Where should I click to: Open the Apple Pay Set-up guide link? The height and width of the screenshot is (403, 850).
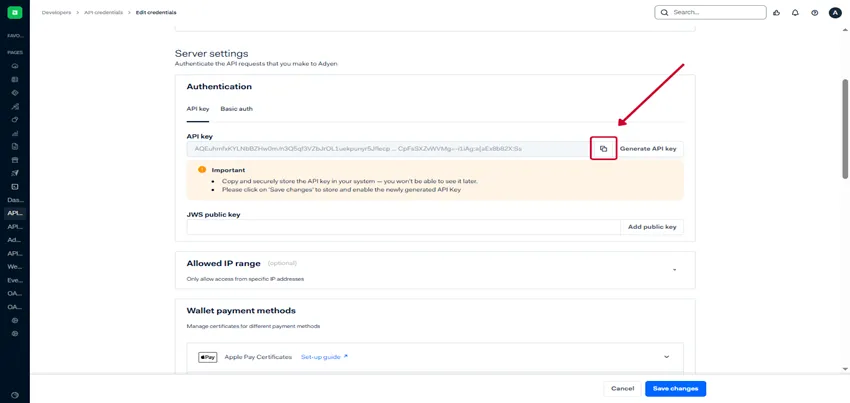324,357
